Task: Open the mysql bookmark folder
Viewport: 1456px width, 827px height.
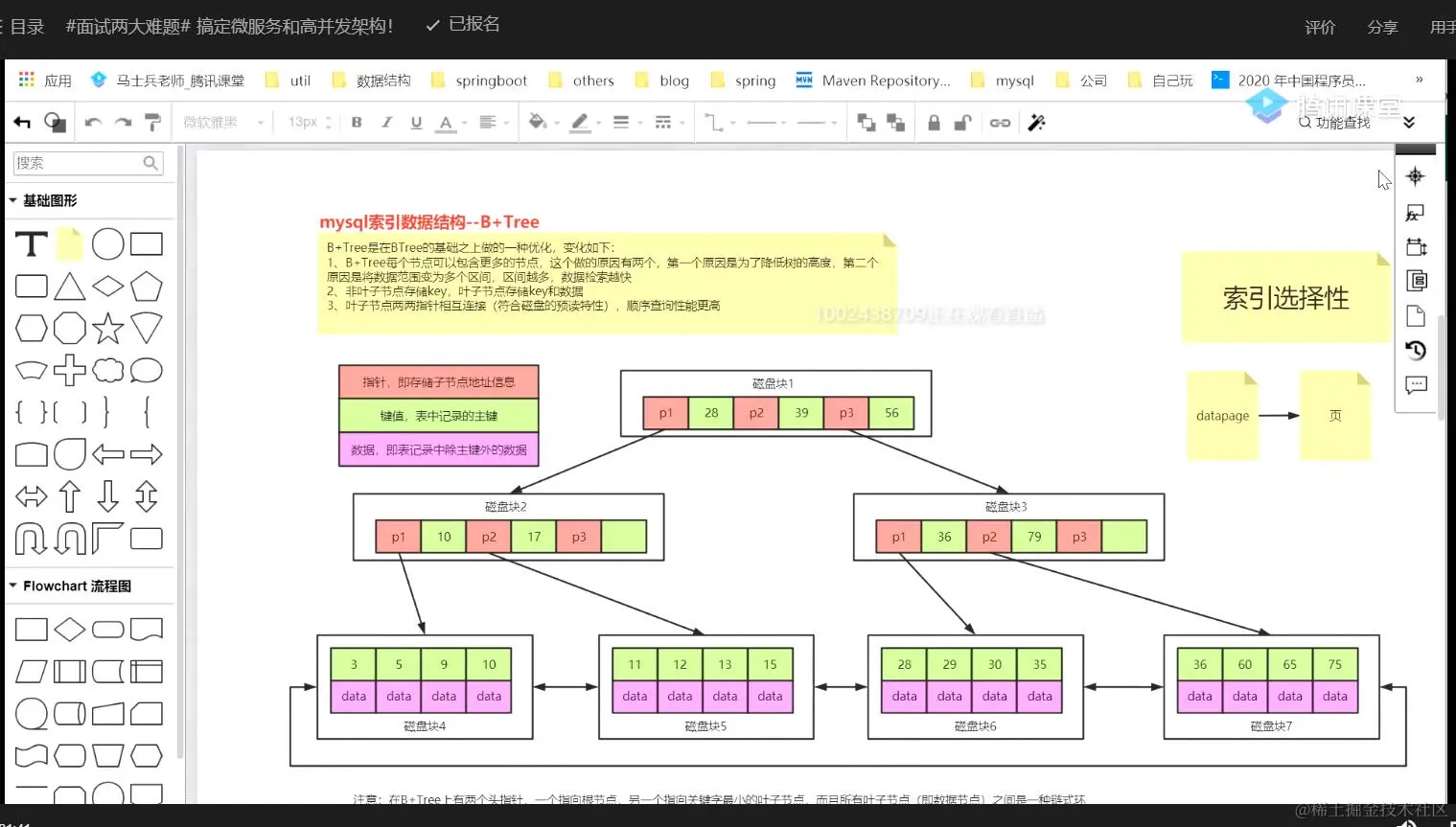Action: [x=1003, y=80]
